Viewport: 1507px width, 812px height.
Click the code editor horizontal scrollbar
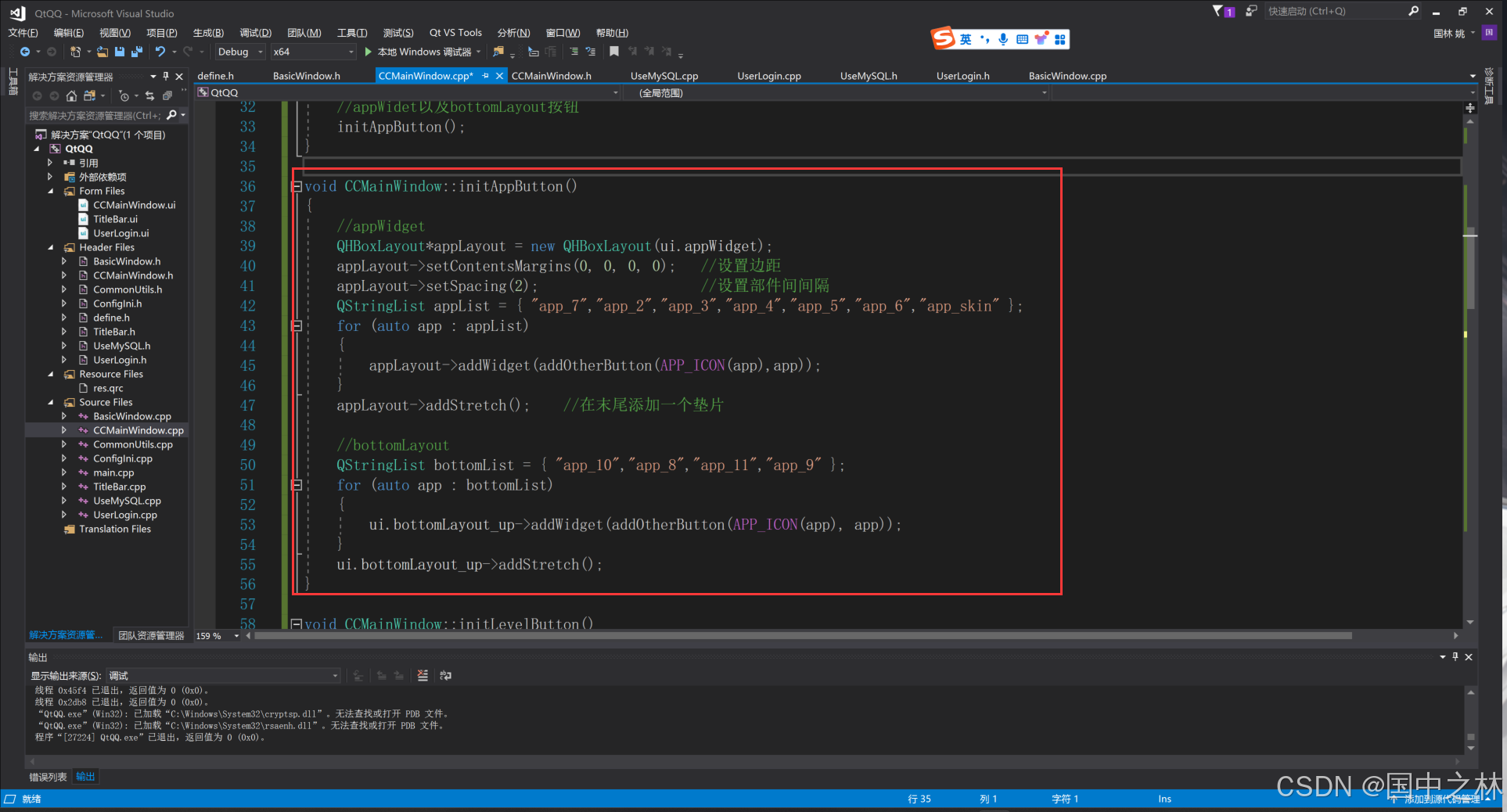coord(804,636)
